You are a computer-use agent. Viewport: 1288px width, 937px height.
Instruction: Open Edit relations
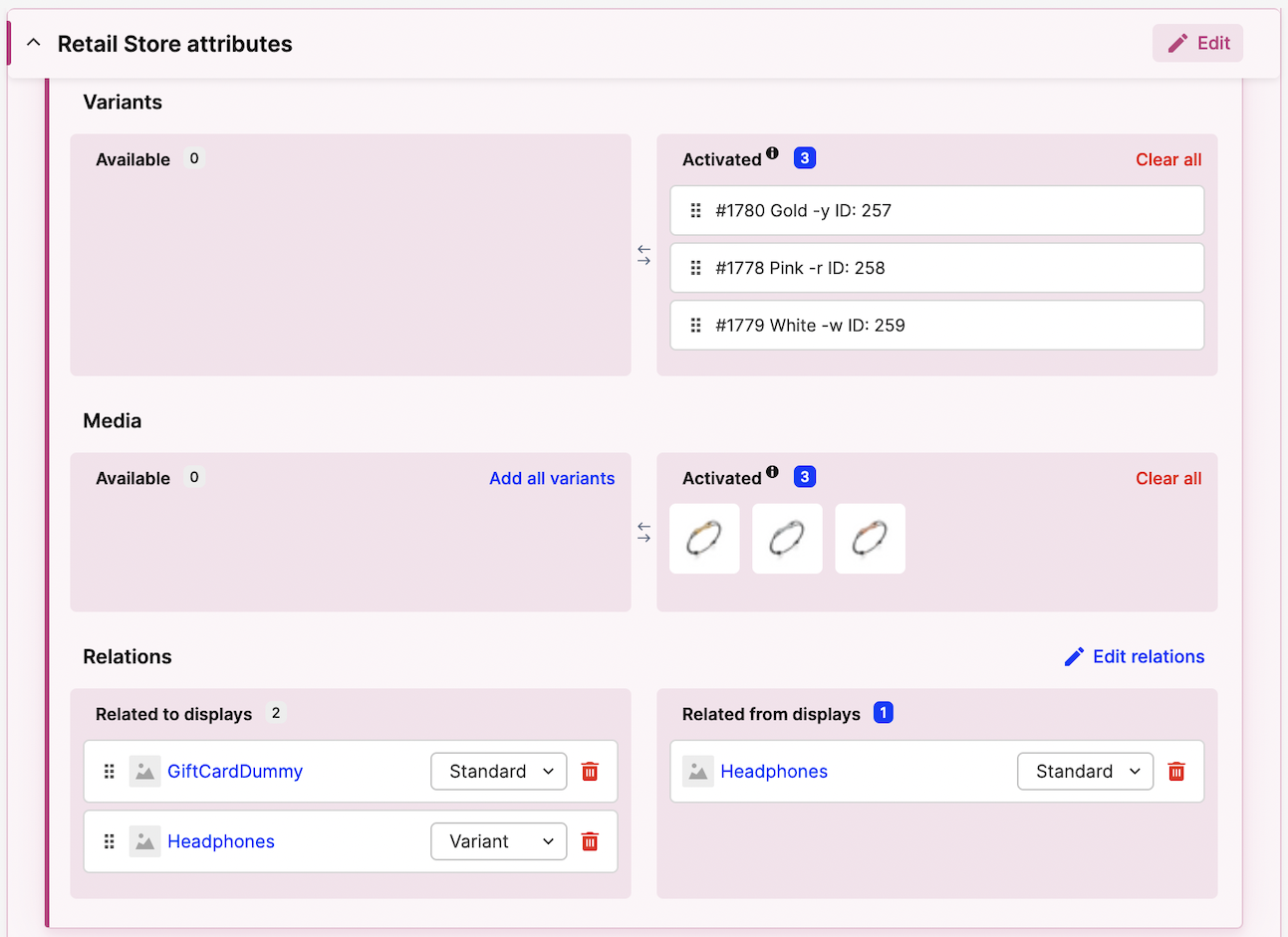[1135, 656]
